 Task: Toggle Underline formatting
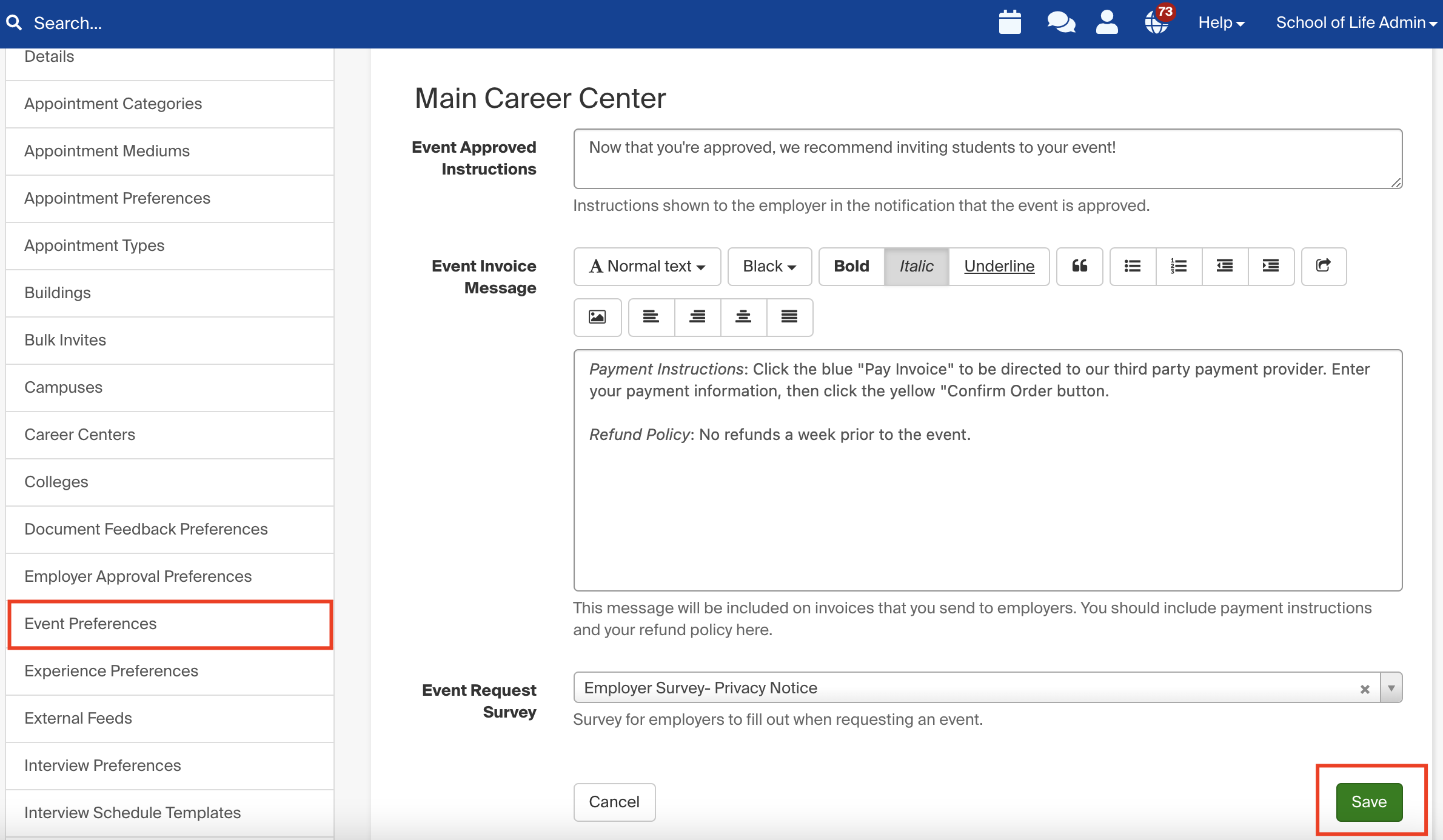point(999,266)
